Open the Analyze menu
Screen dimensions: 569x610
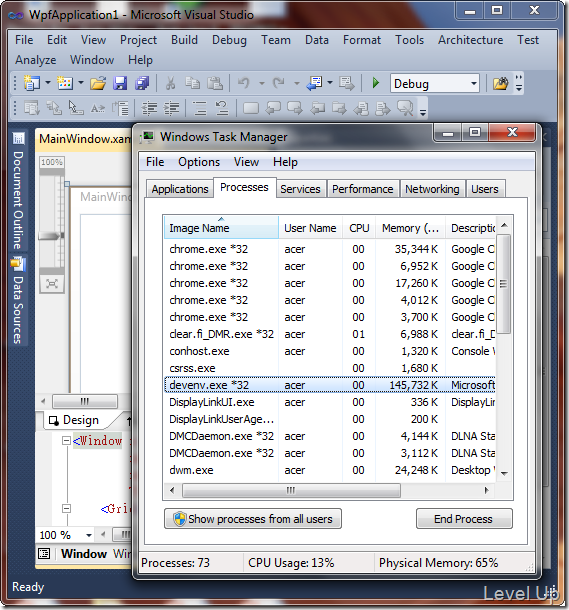(35, 60)
